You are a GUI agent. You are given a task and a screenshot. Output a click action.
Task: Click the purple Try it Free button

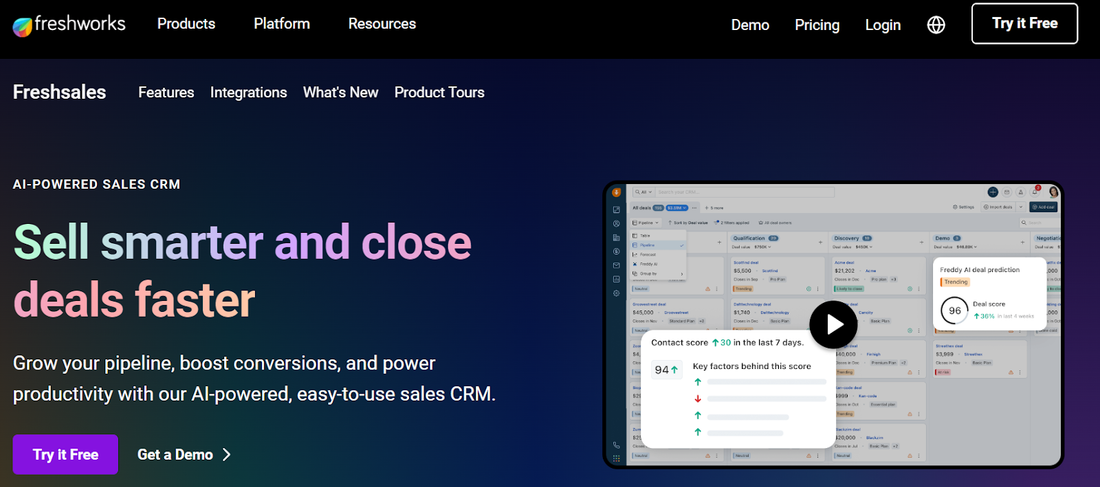pos(65,455)
